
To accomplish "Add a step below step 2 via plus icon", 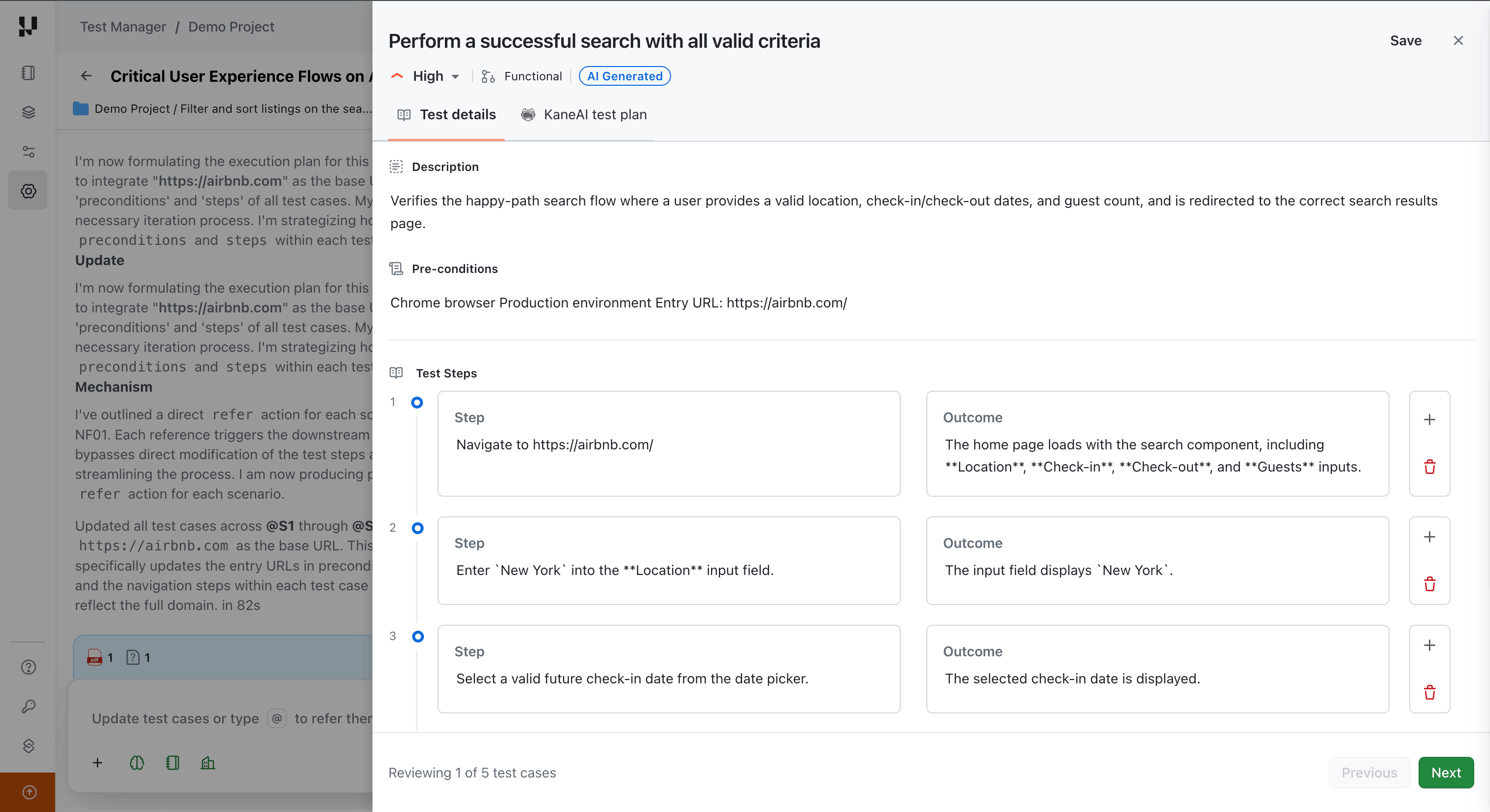I will pos(1430,537).
